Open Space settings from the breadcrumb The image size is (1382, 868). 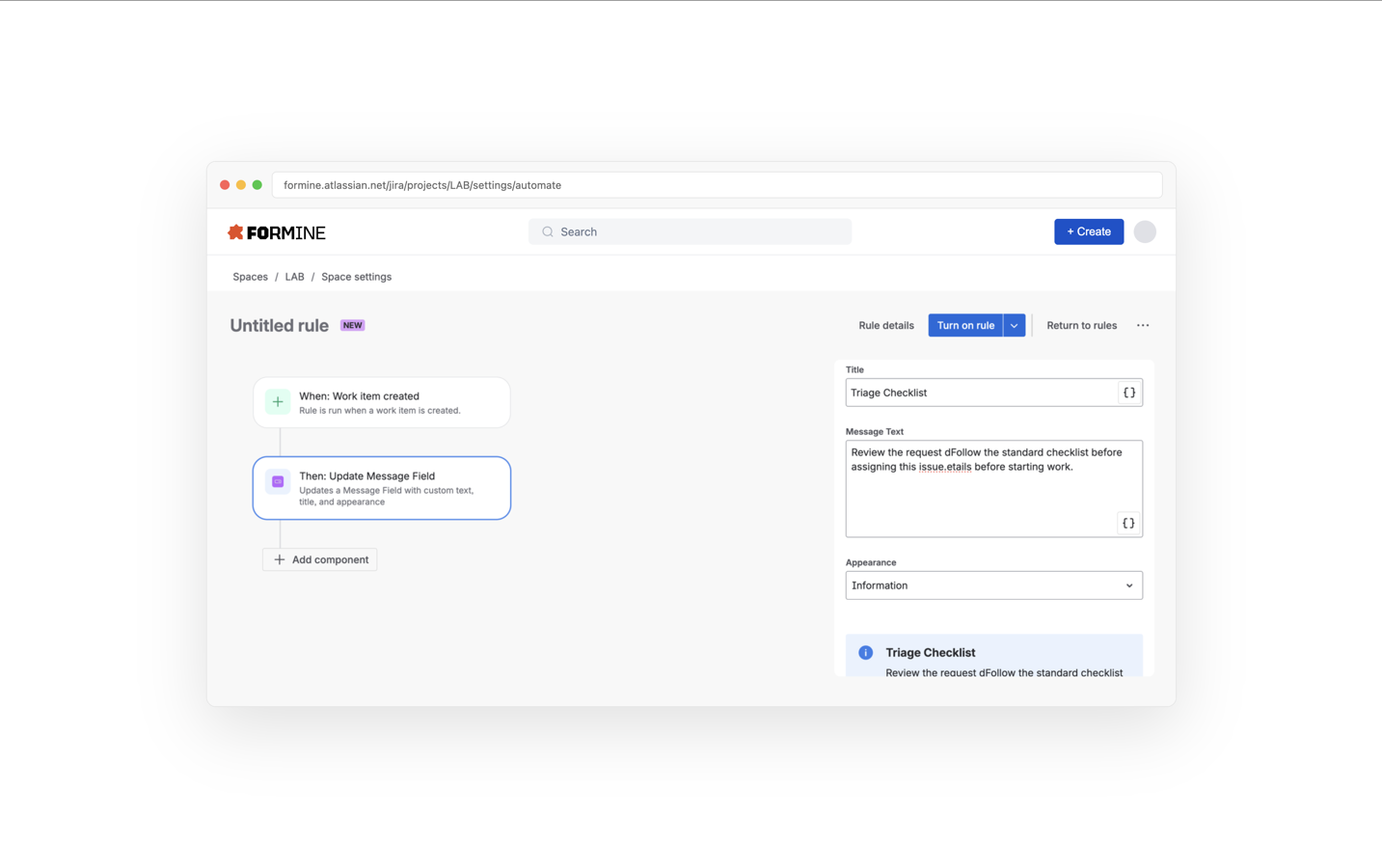(356, 277)
